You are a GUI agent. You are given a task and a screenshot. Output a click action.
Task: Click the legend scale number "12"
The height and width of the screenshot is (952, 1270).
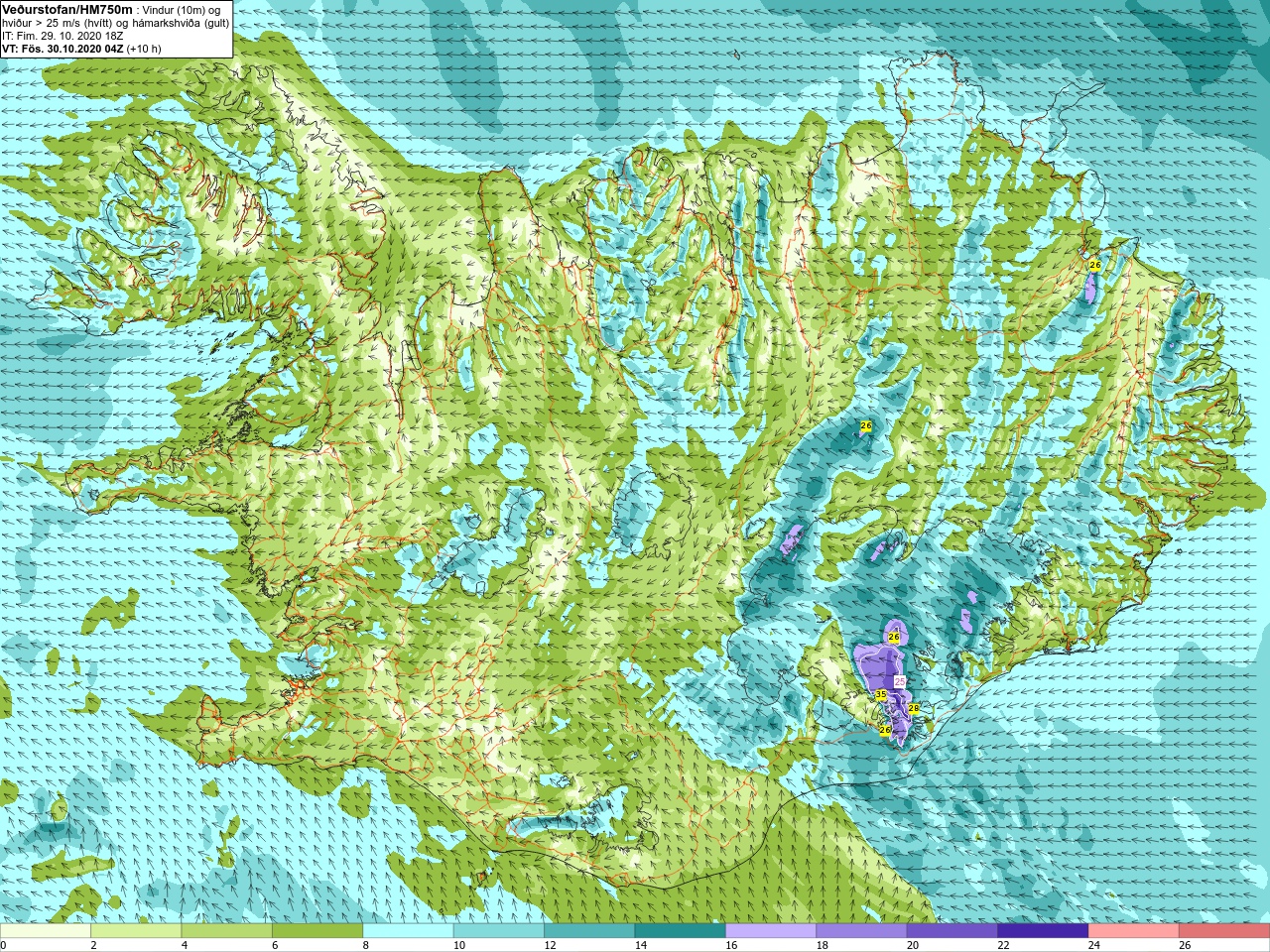549,945
